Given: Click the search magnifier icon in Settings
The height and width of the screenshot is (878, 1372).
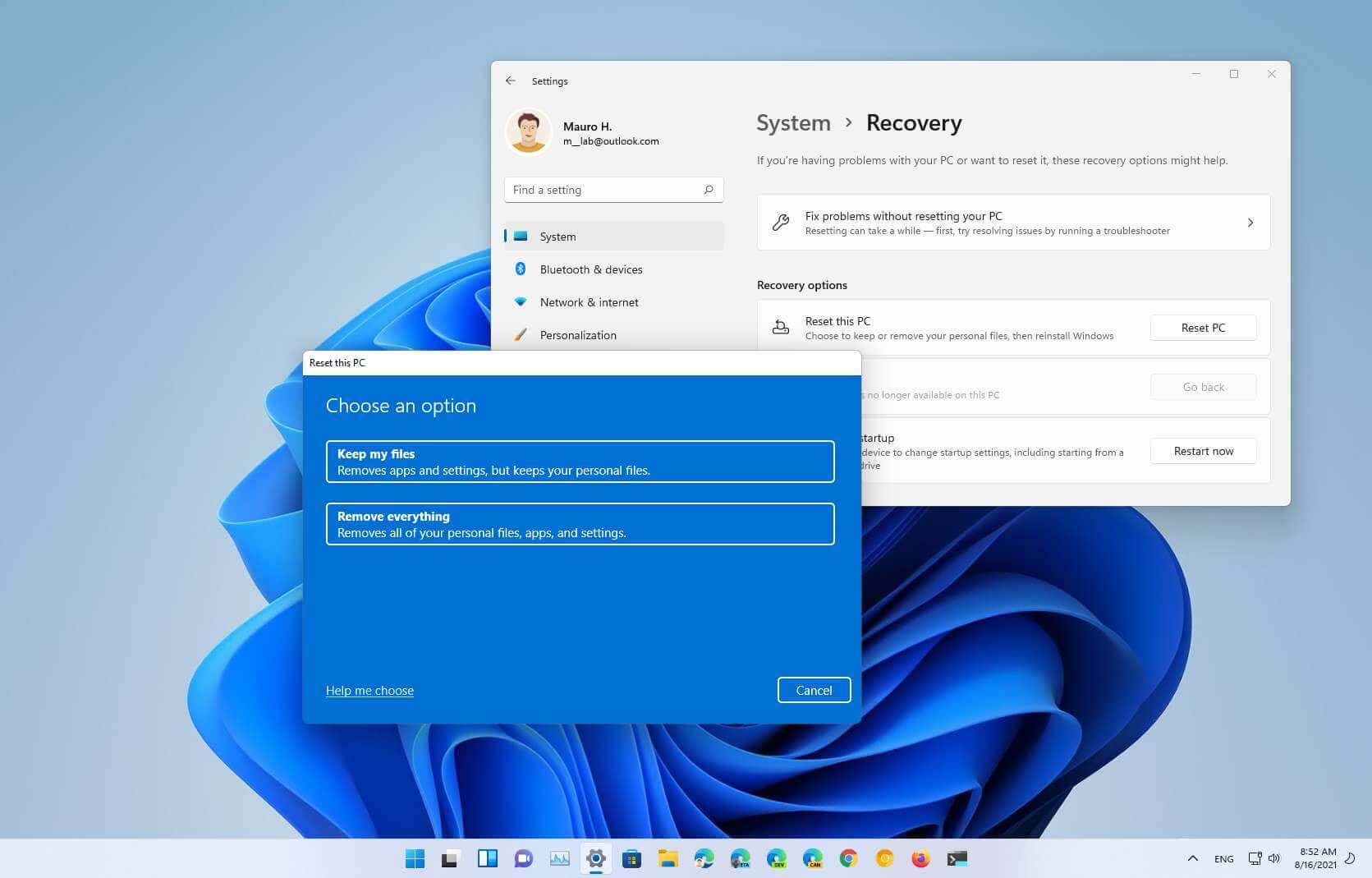Looking at the screenshot, I should (x=708, y=190).
